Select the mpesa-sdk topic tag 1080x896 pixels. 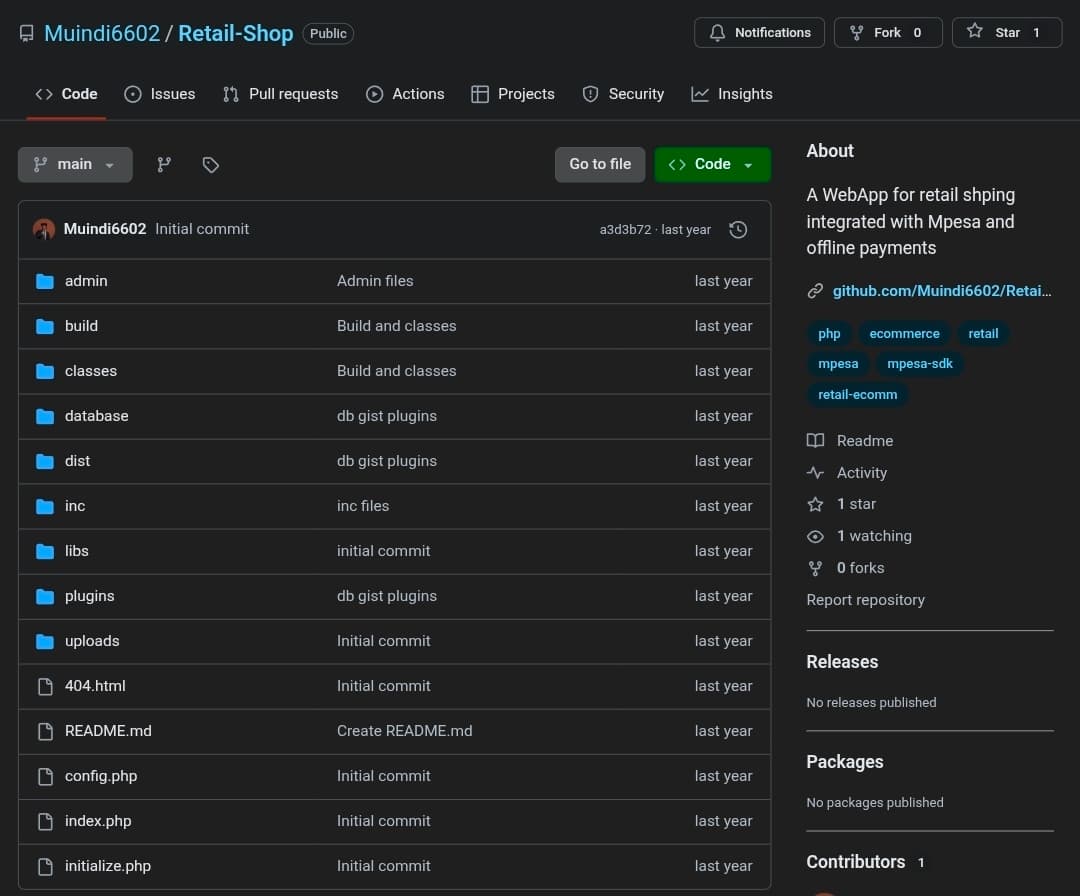[920, 363]
